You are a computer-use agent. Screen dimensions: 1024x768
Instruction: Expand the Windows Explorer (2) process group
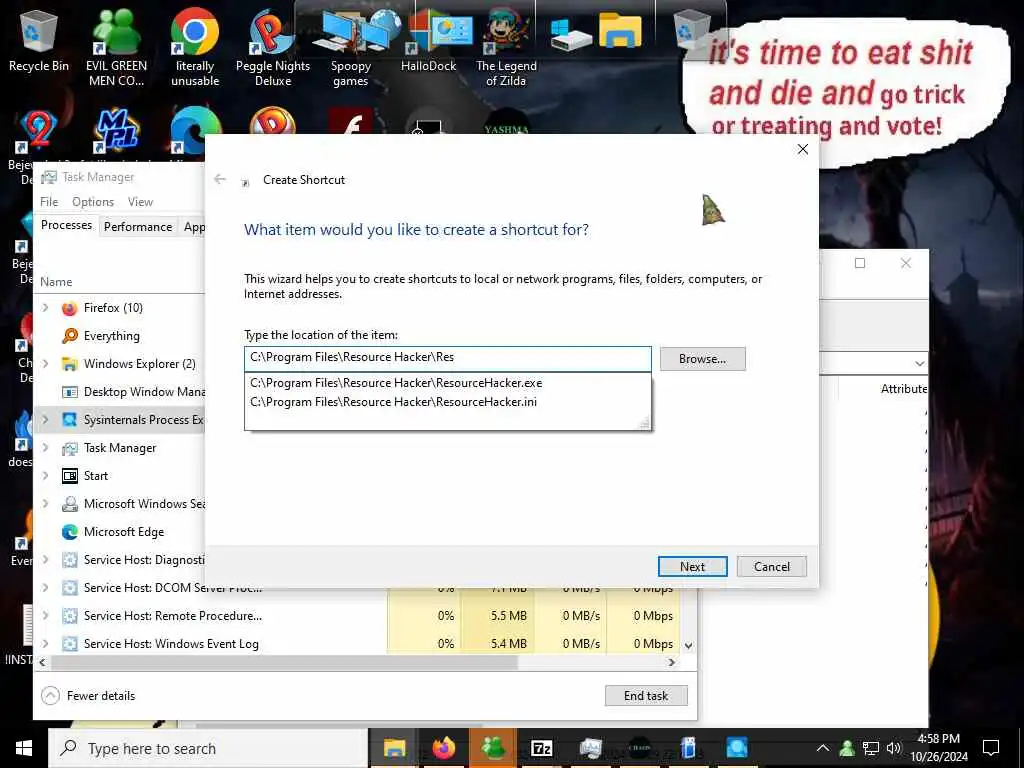[45, 364]
